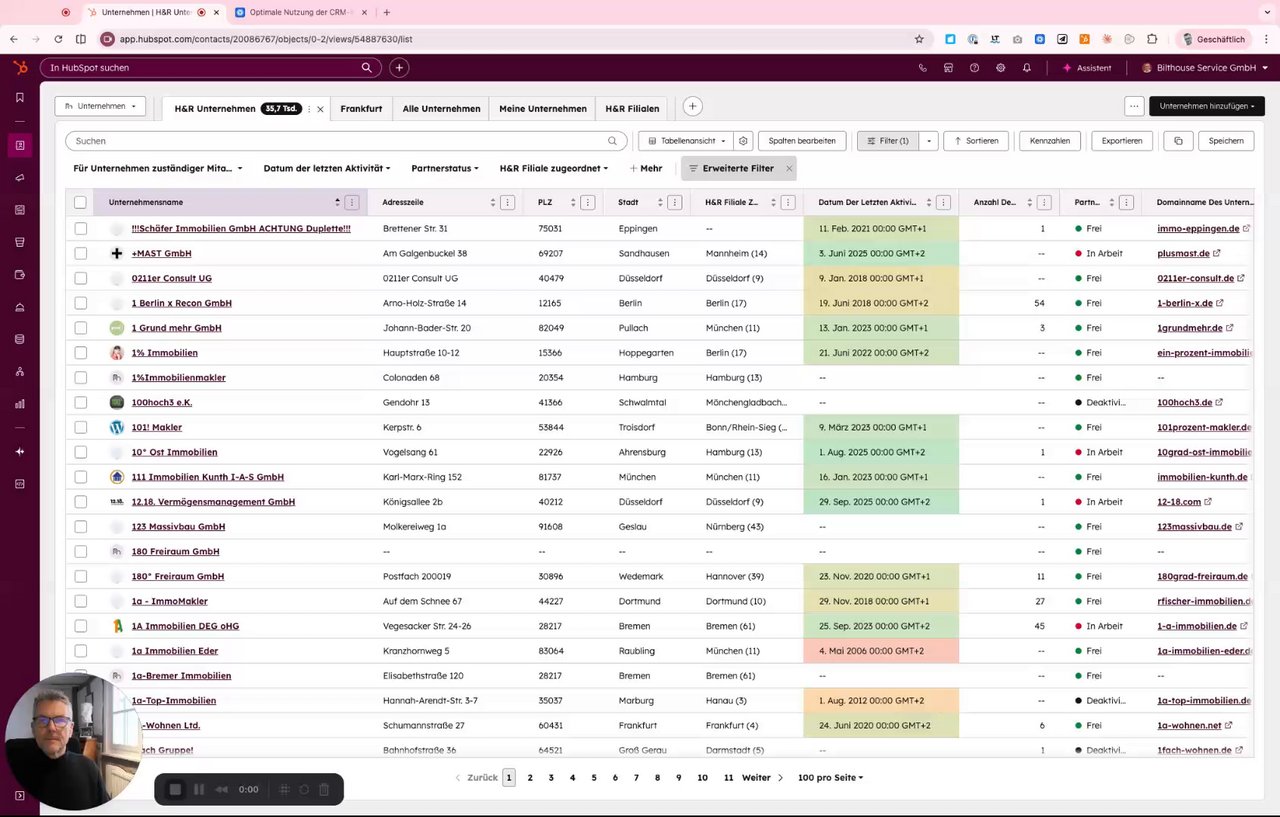Open the help question mark icon
1280x817 pixels.
pos(974,68)
